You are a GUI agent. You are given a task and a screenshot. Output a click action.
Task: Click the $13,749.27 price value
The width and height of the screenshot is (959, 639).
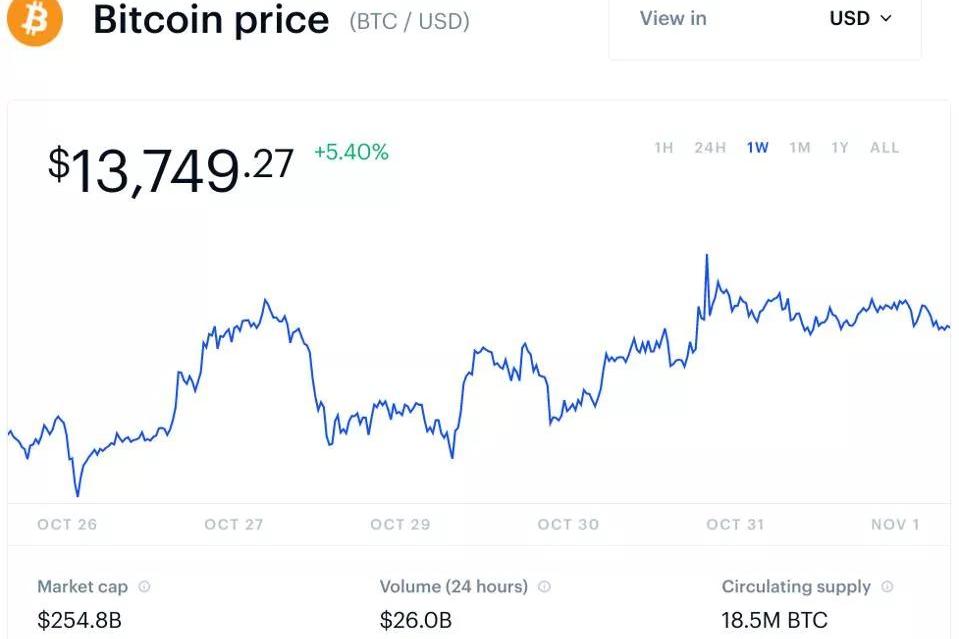click(171, 168)
